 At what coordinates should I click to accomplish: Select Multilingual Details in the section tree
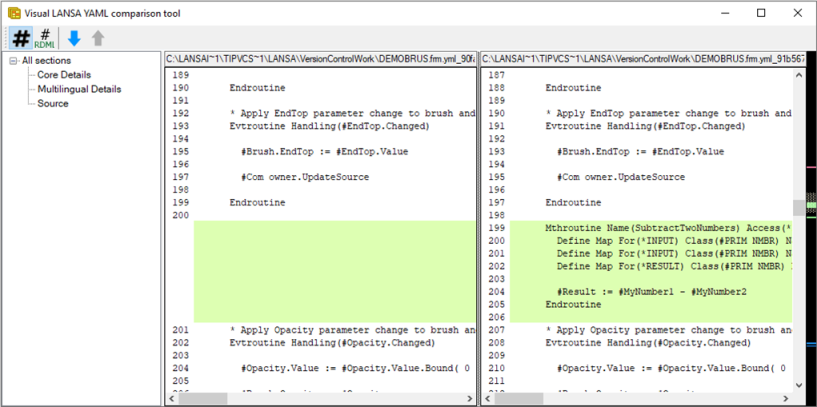[x=79, y=89]
